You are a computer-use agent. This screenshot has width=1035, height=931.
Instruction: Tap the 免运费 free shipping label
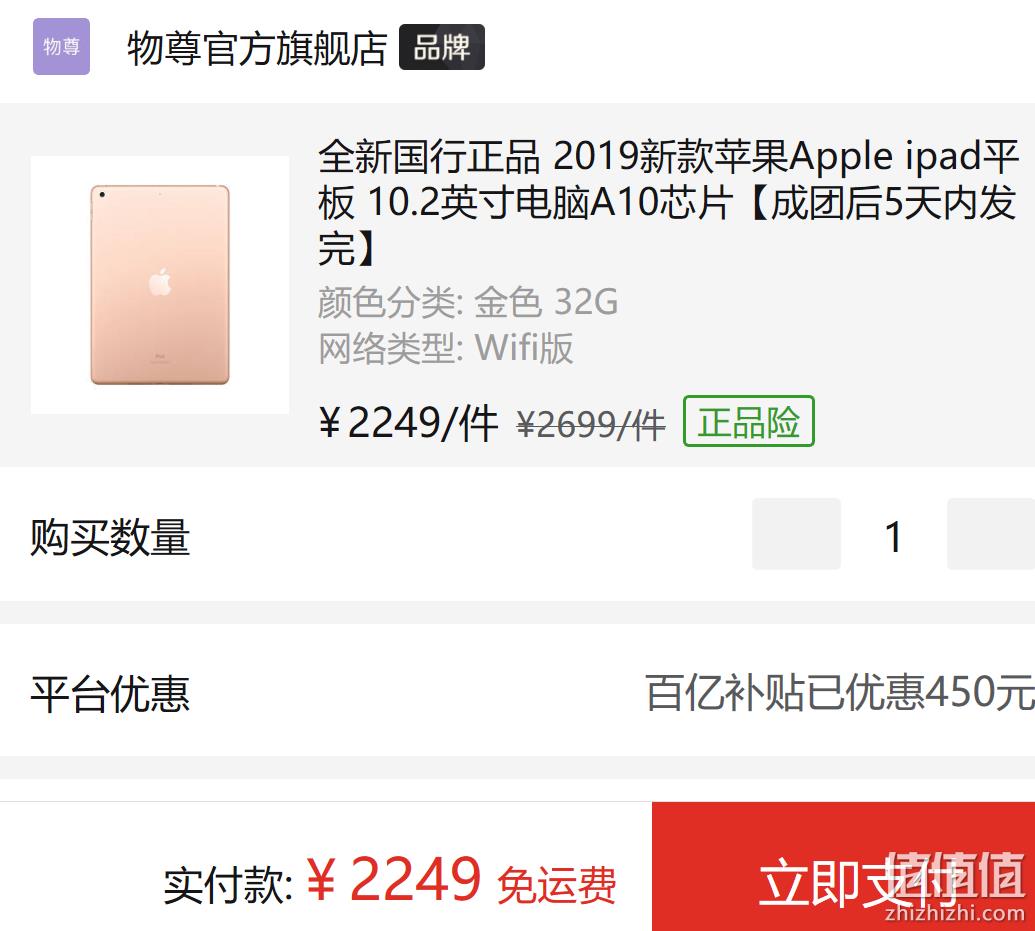[556, 885]
